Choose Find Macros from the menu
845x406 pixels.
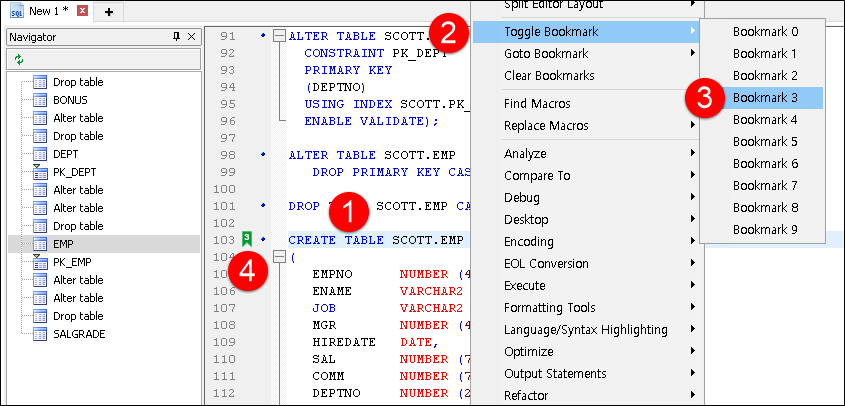(537, 104)
